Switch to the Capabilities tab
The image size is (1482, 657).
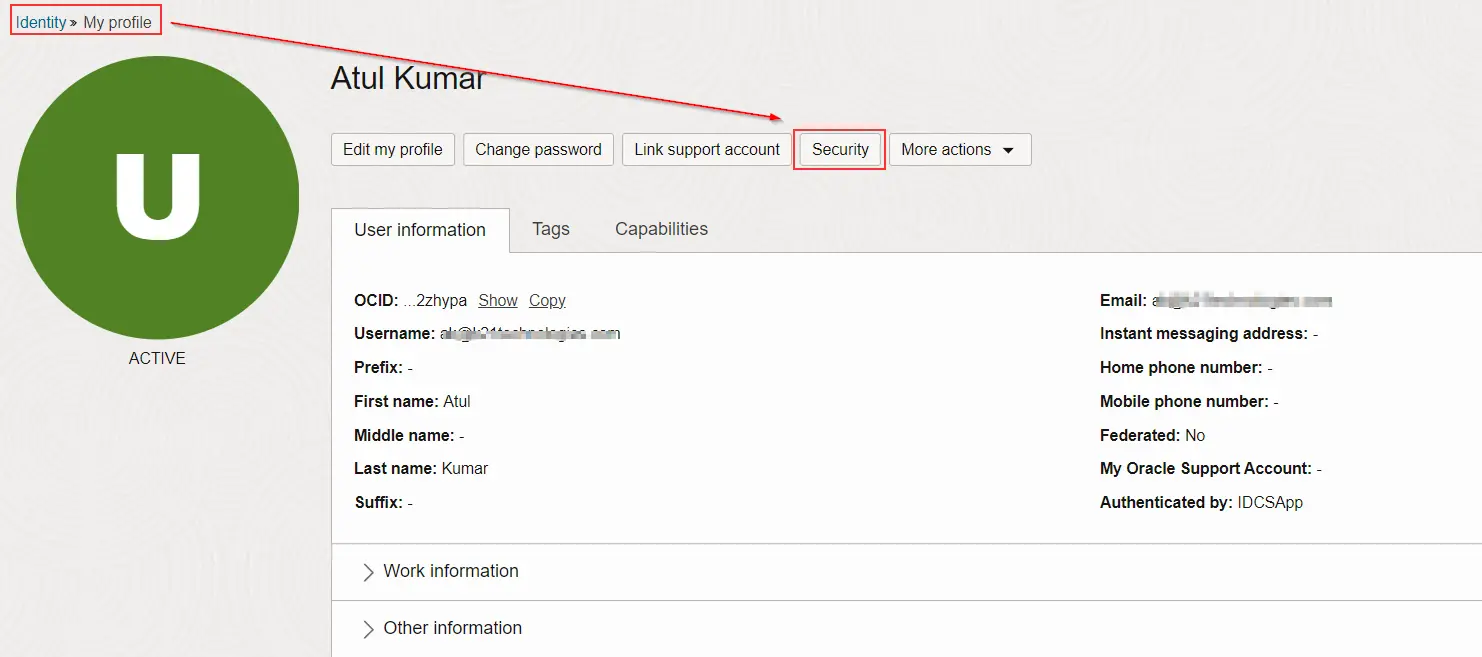point(661,229)
